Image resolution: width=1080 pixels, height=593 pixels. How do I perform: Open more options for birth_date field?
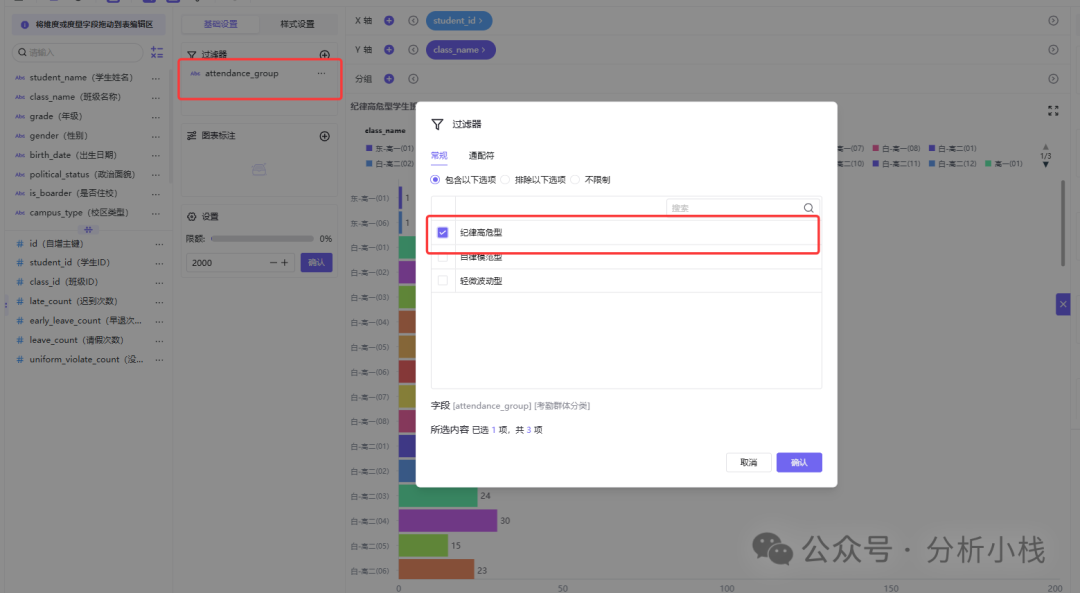(156, 155)
